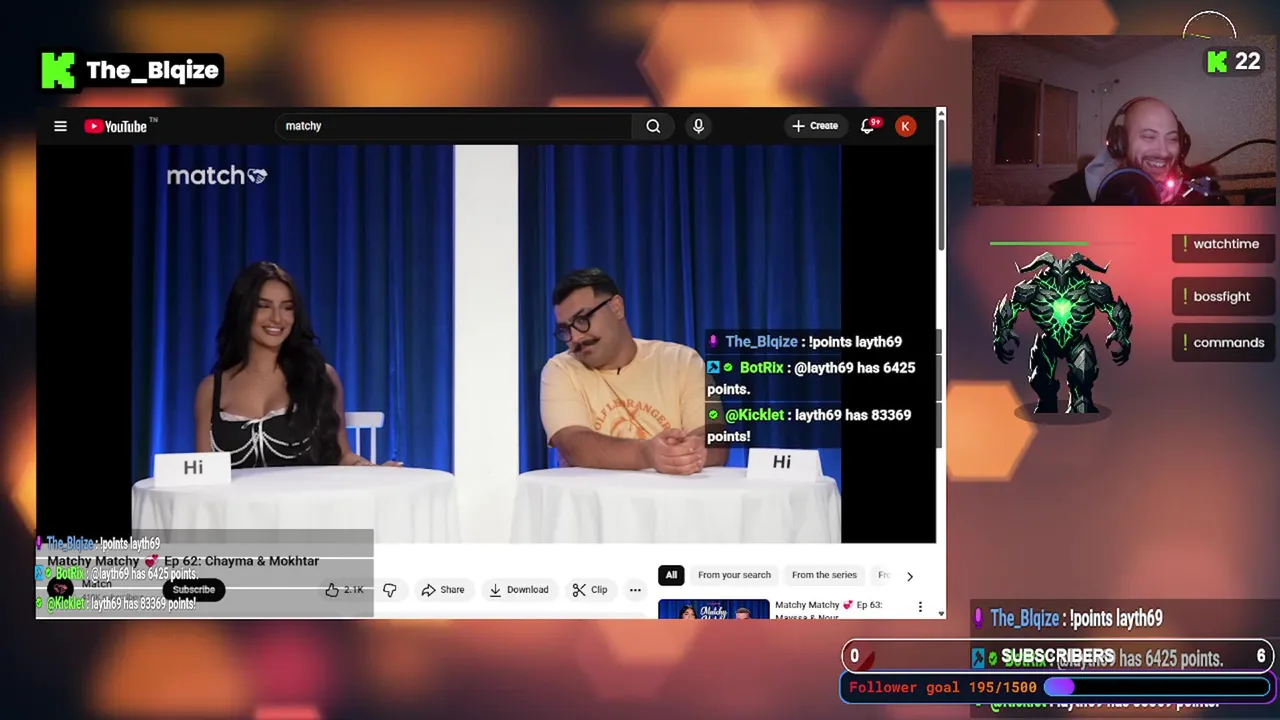Open the K account avatar menu
The height and width of the screenshot is (720, 1280).
[905, 126]
